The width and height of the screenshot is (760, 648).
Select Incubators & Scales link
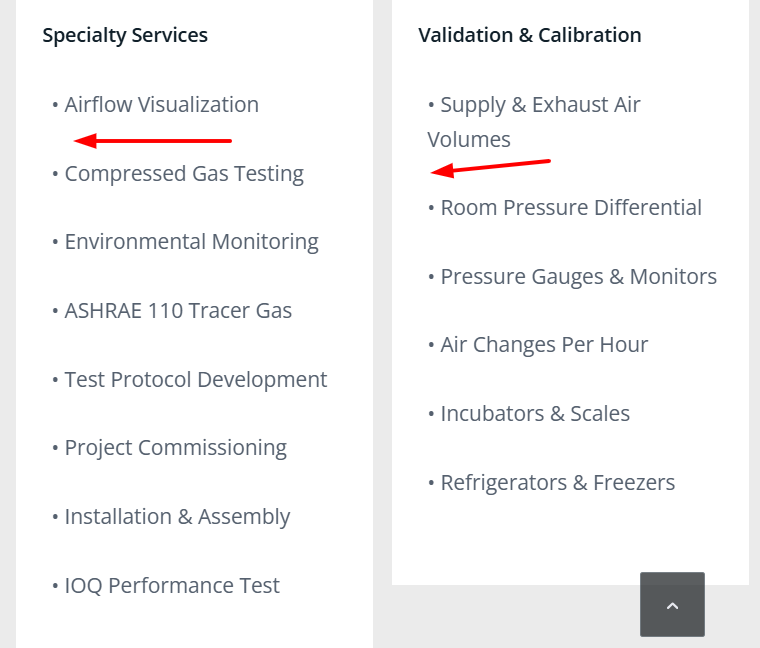pyautogui.click(x=535, y=414)
